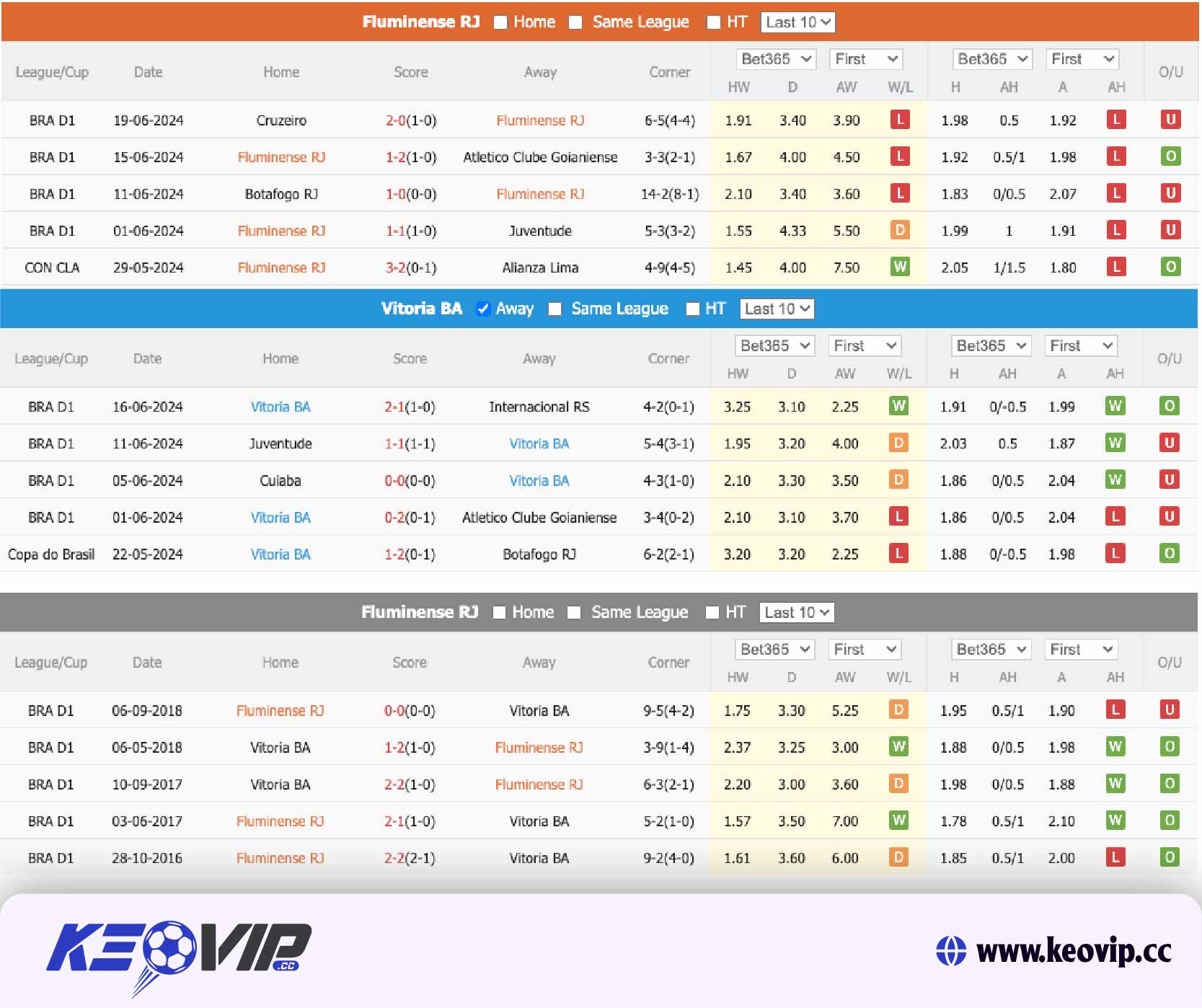The height and width of the screenshot is (1008, 1202).
Task: Uncheck the Away checkbox for Vitoria BA
Action: (483, 309)
